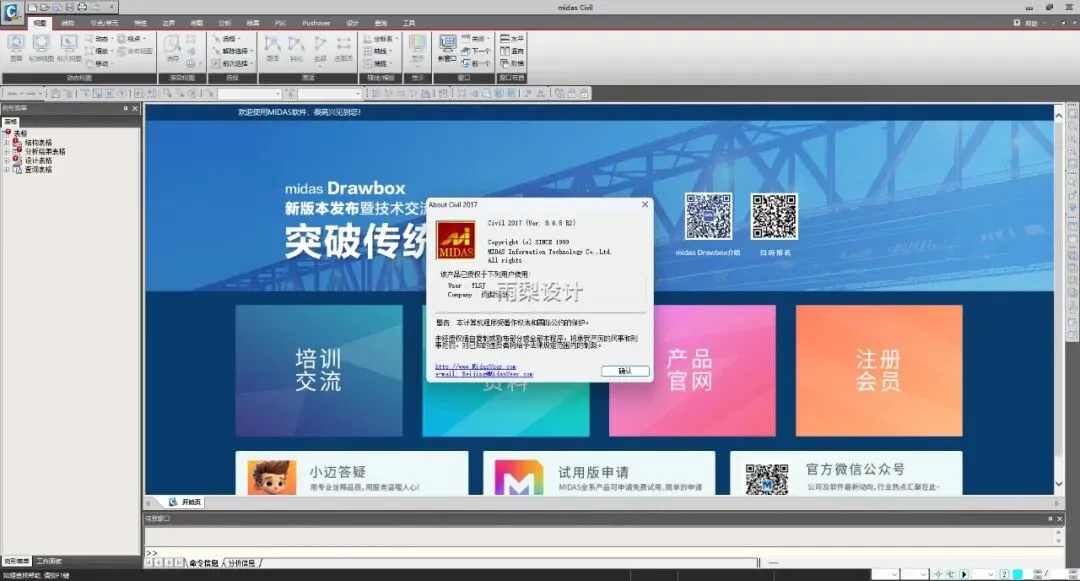This screenshot has width=1080, height=581.
Task: Open the 关闭 window dropdown in ribbon
Action: pos(475,39)
